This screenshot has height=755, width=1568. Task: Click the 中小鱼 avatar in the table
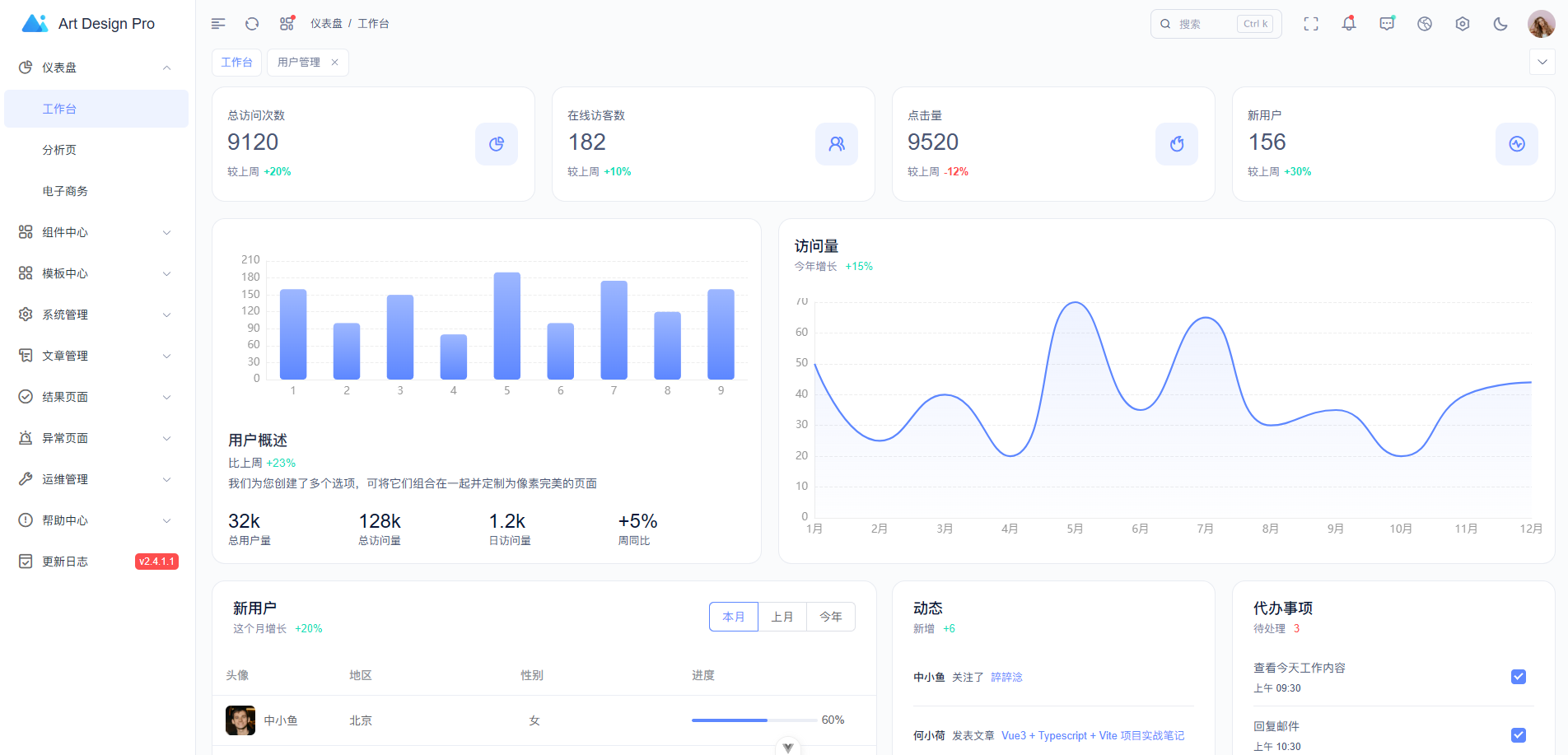240,720
